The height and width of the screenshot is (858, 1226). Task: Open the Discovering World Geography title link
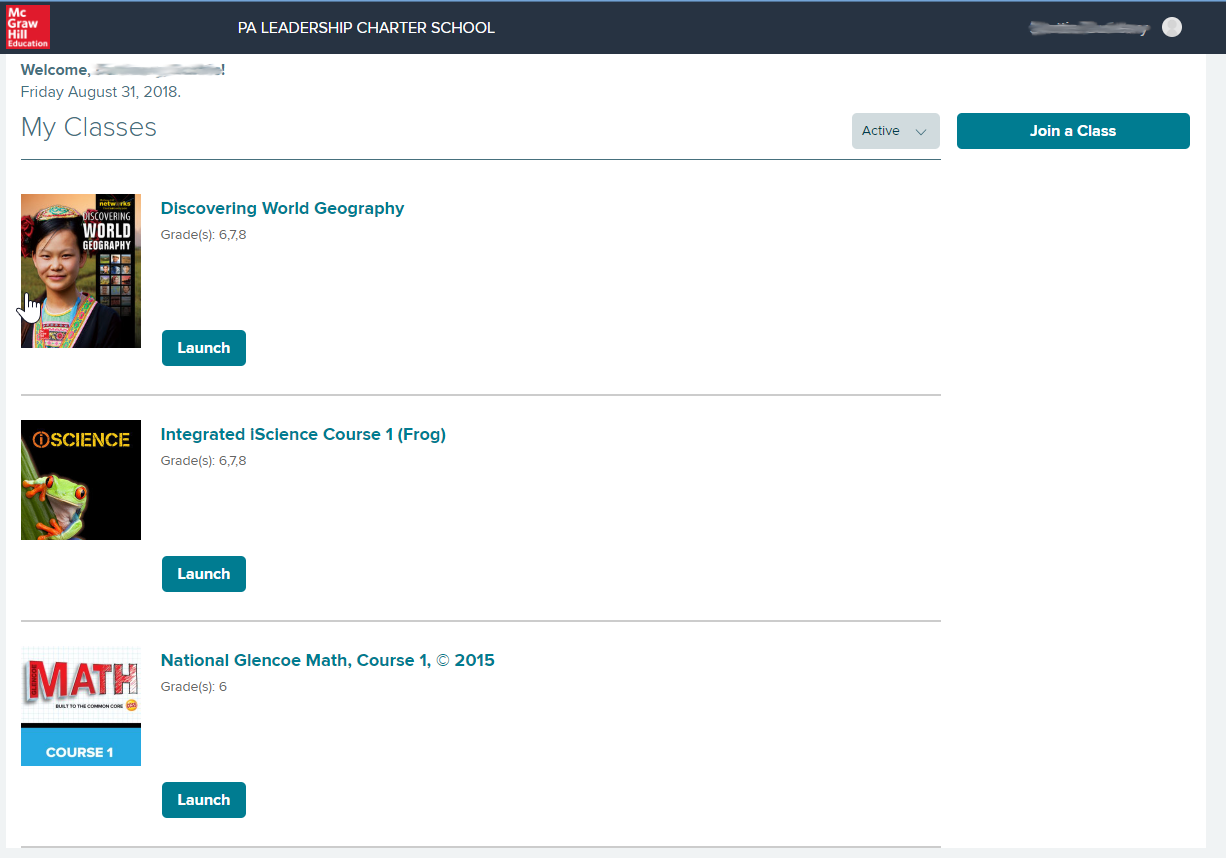(282, 209)
